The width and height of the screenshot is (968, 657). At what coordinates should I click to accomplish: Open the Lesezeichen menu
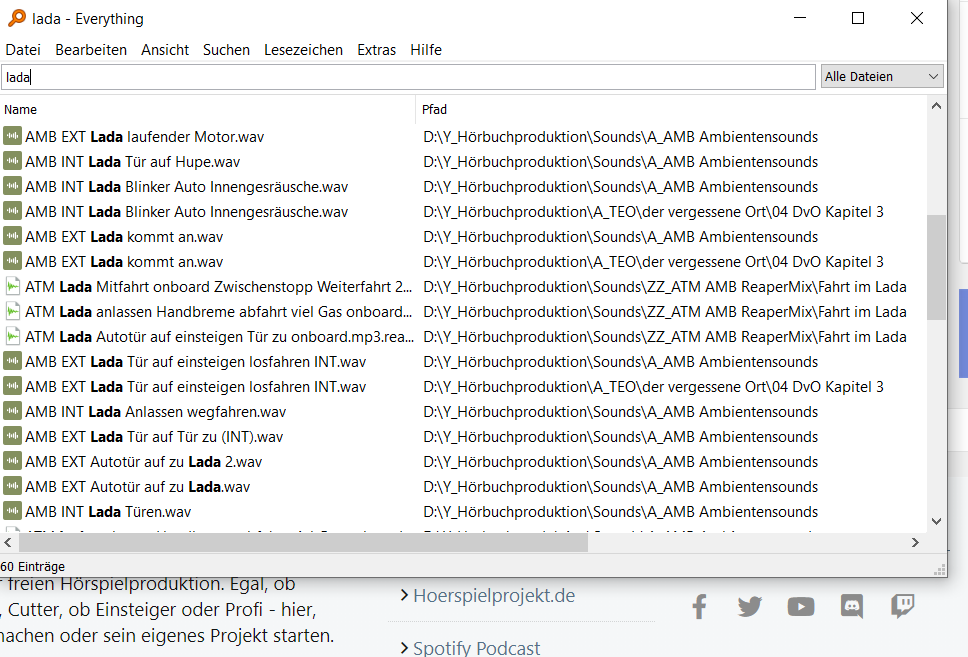click(x=303, y=49)
